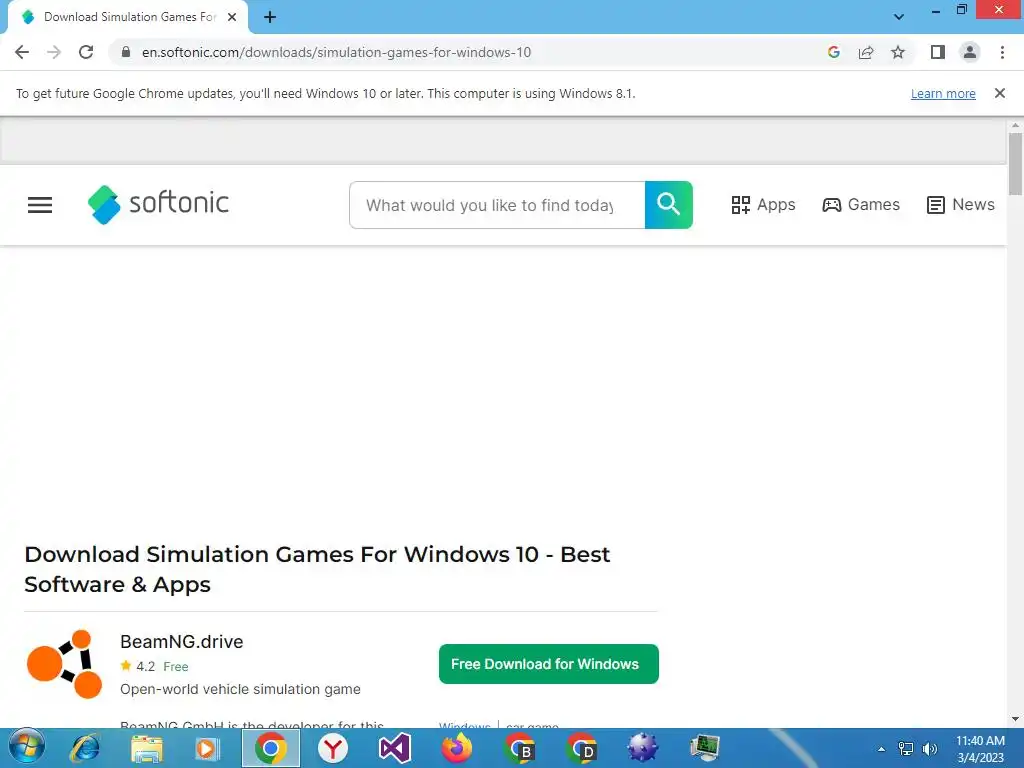Viewport: 1024px width, 768px height.
Task: Click the 4.2 star rating
Action: (138, 667)
